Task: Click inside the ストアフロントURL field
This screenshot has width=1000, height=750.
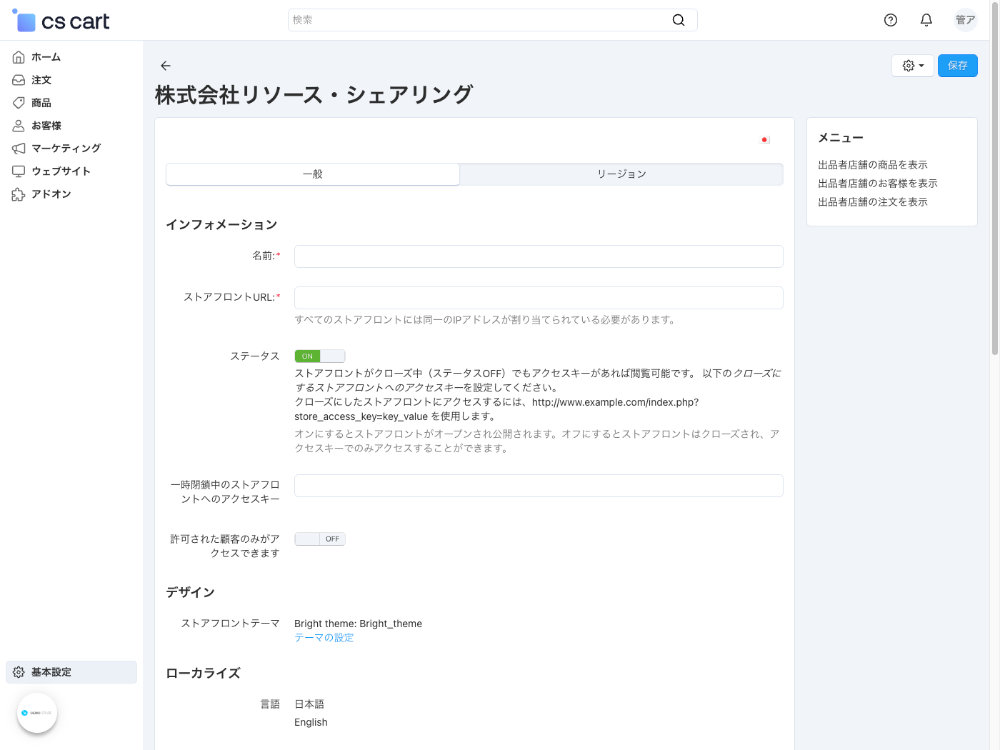Action: [x=538, y=297]
